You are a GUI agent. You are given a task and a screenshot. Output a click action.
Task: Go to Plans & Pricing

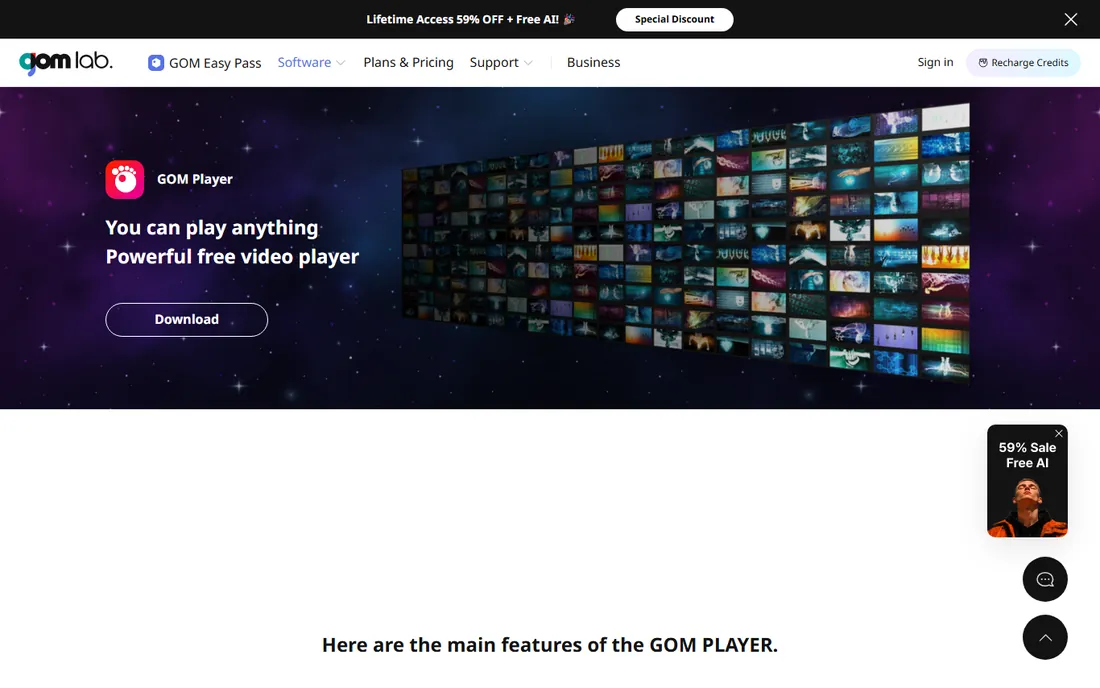408,62
